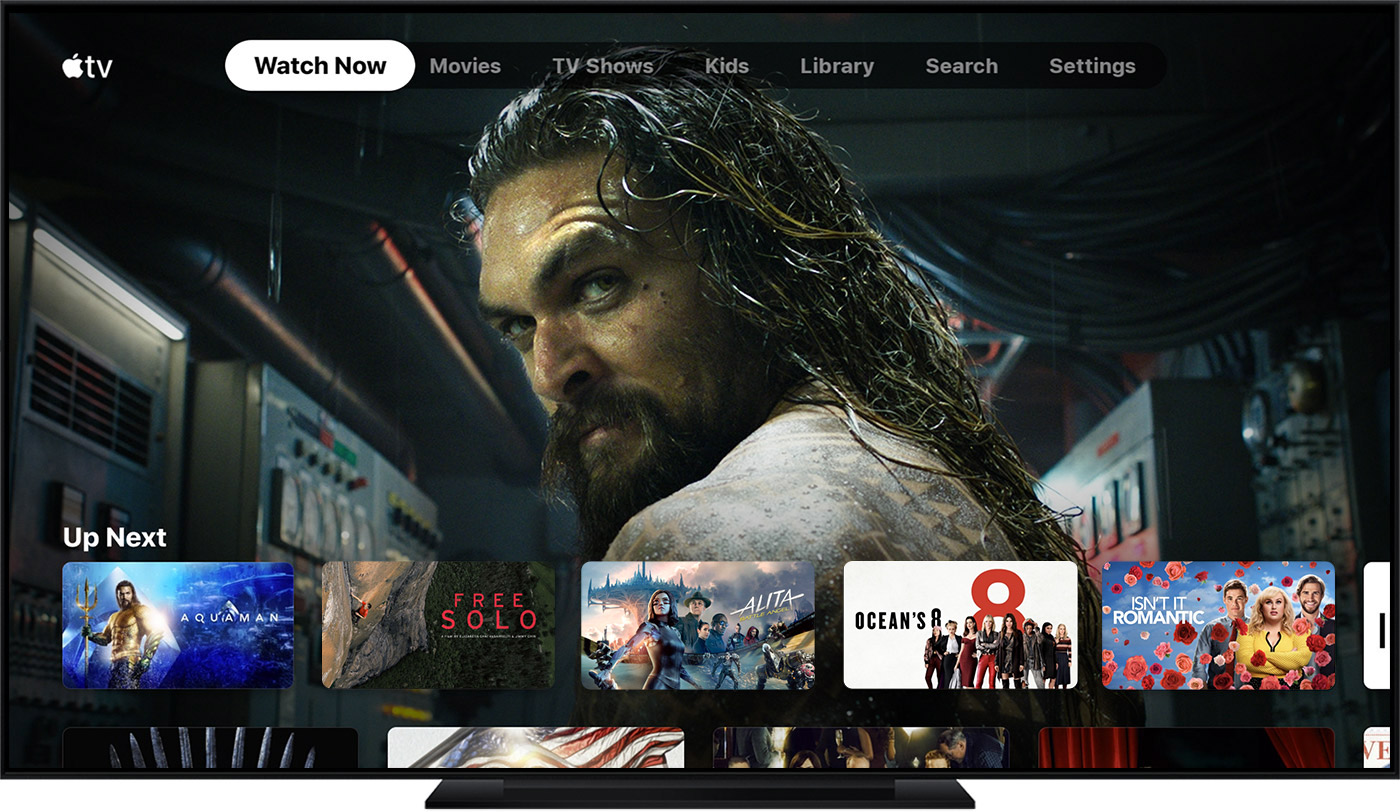Viewport: 1400px width, 812px height.
Task: Open the Search tab
Action: point(962,66)
